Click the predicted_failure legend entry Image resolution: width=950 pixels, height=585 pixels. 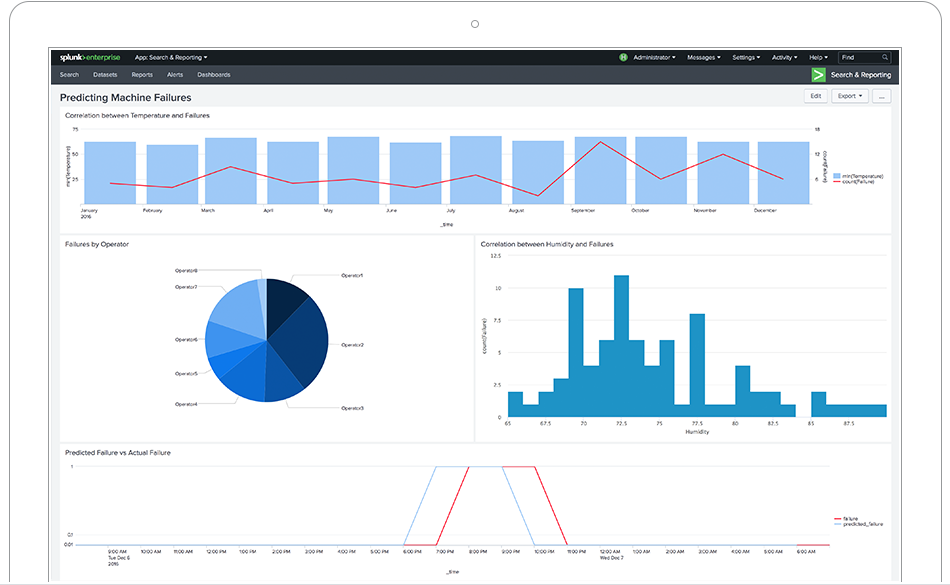pos(859,524)
